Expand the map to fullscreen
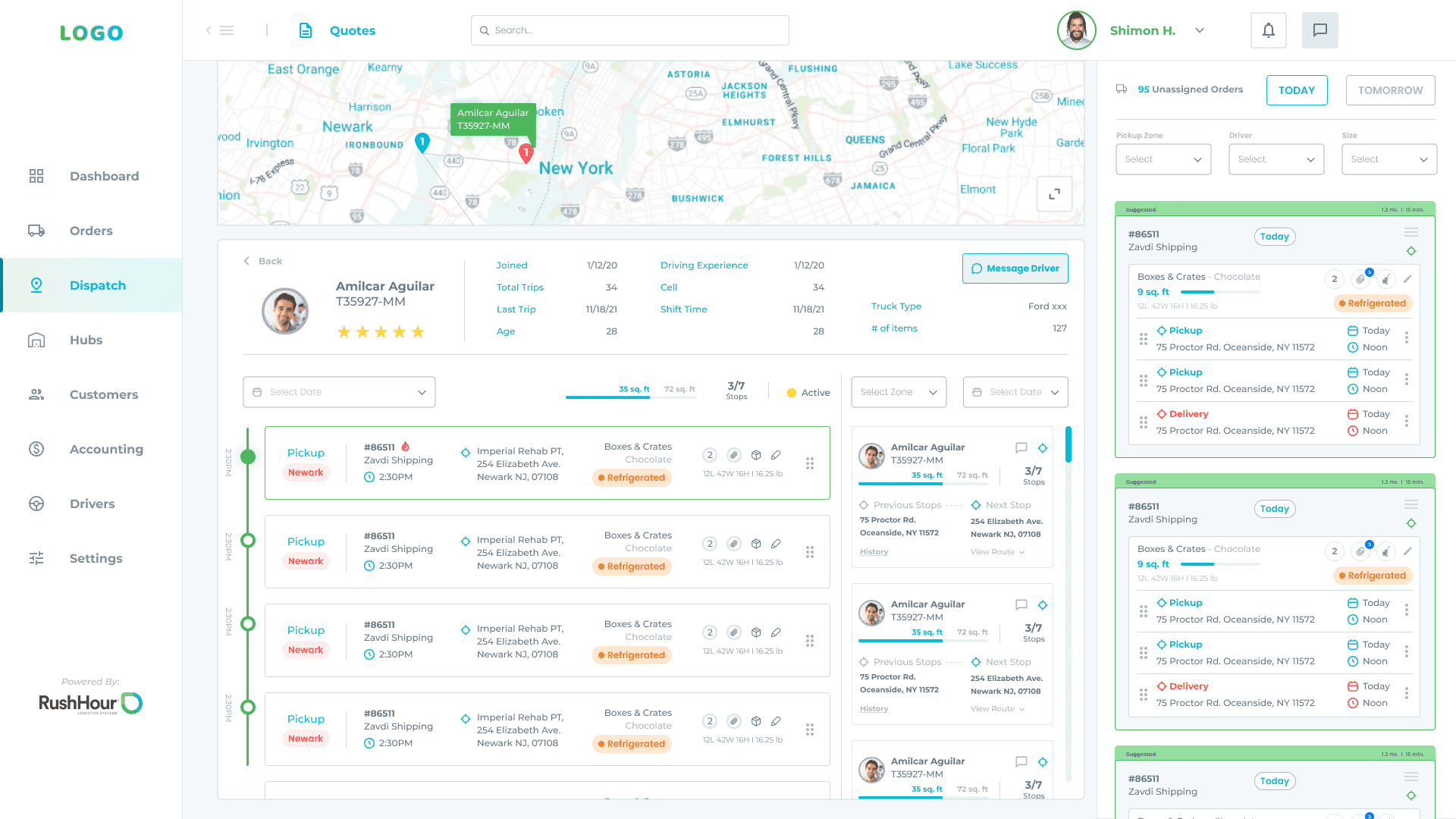This screenshot has height=819, width=1456. 1054,194
